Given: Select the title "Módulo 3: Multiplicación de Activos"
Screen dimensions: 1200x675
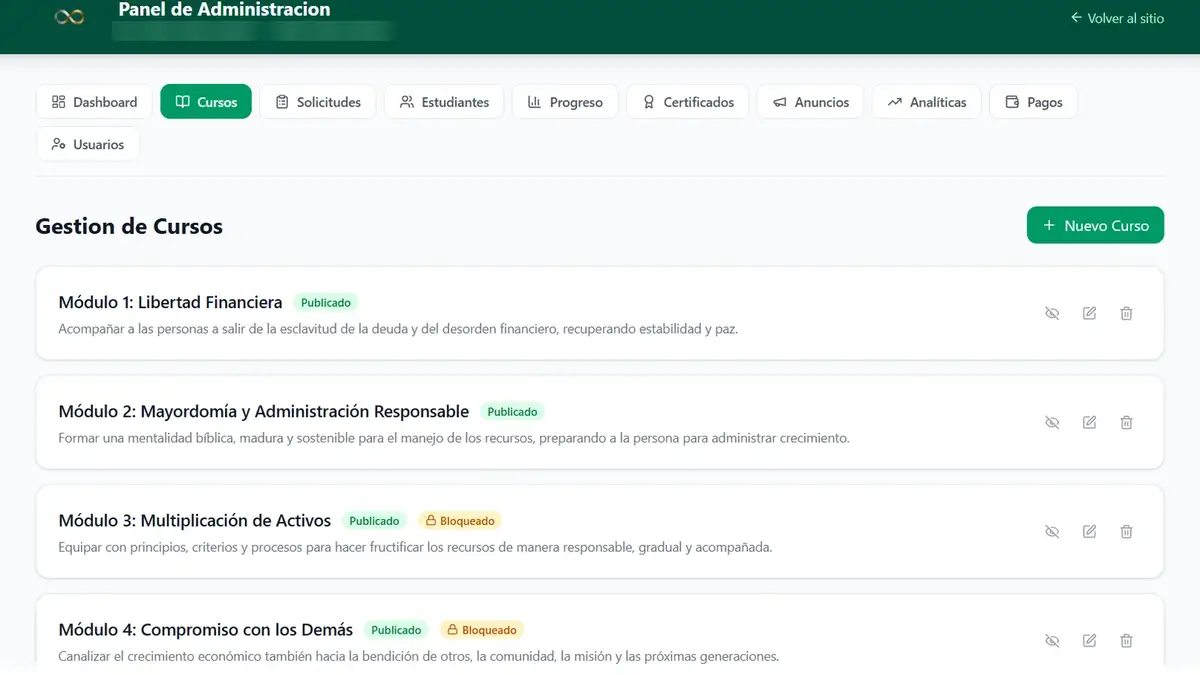Looking at the screenshot, I should click(195, 520).
